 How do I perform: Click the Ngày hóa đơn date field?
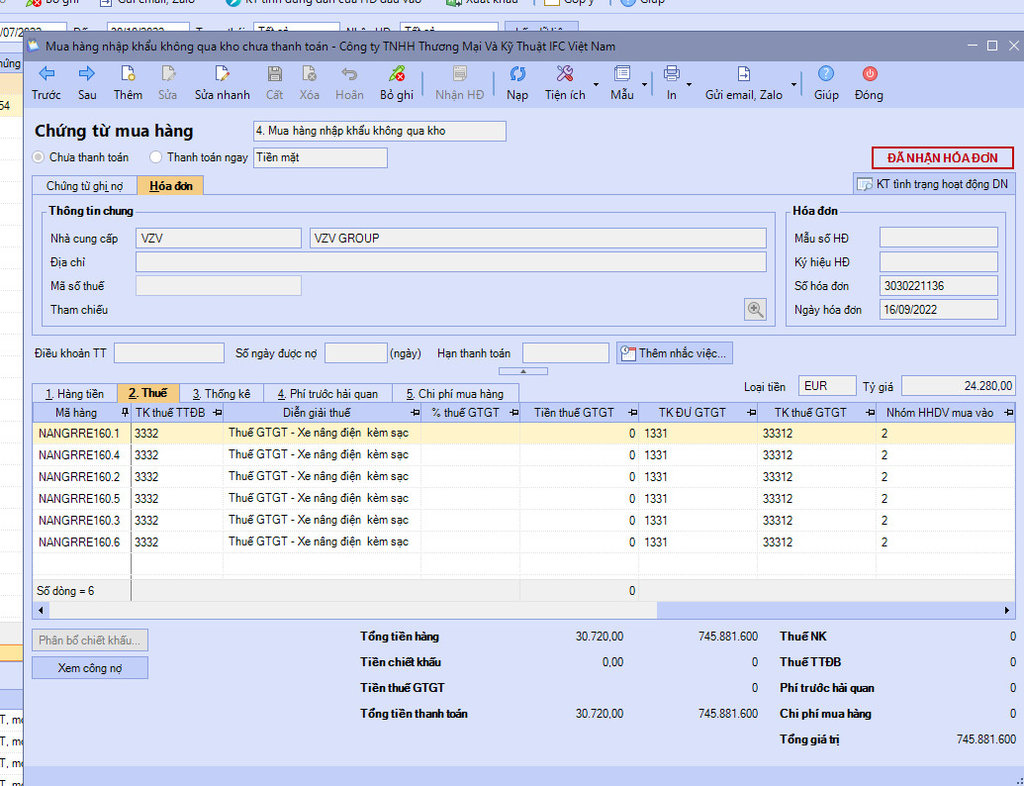click(x=938, y=309)
